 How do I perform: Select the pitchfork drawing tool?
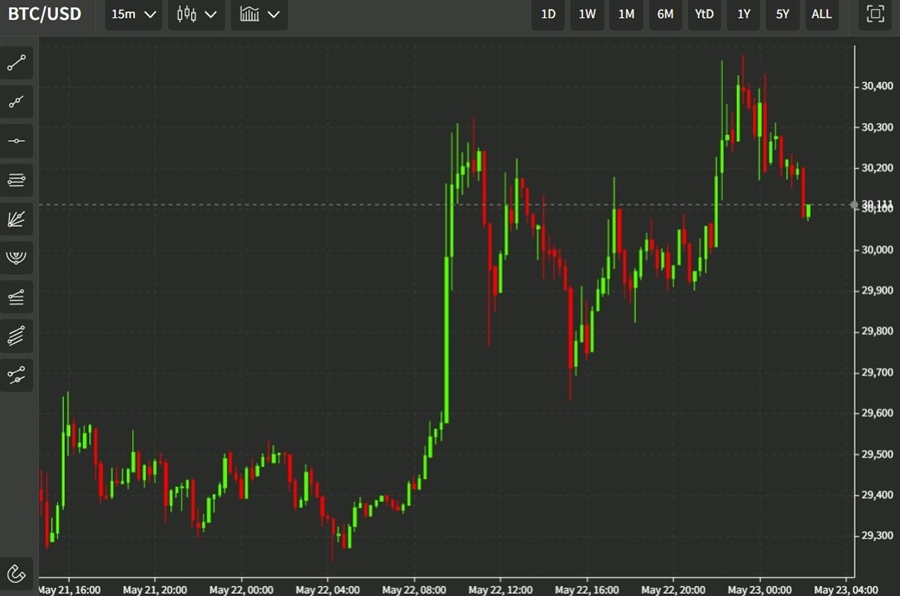tap(17, 376)
